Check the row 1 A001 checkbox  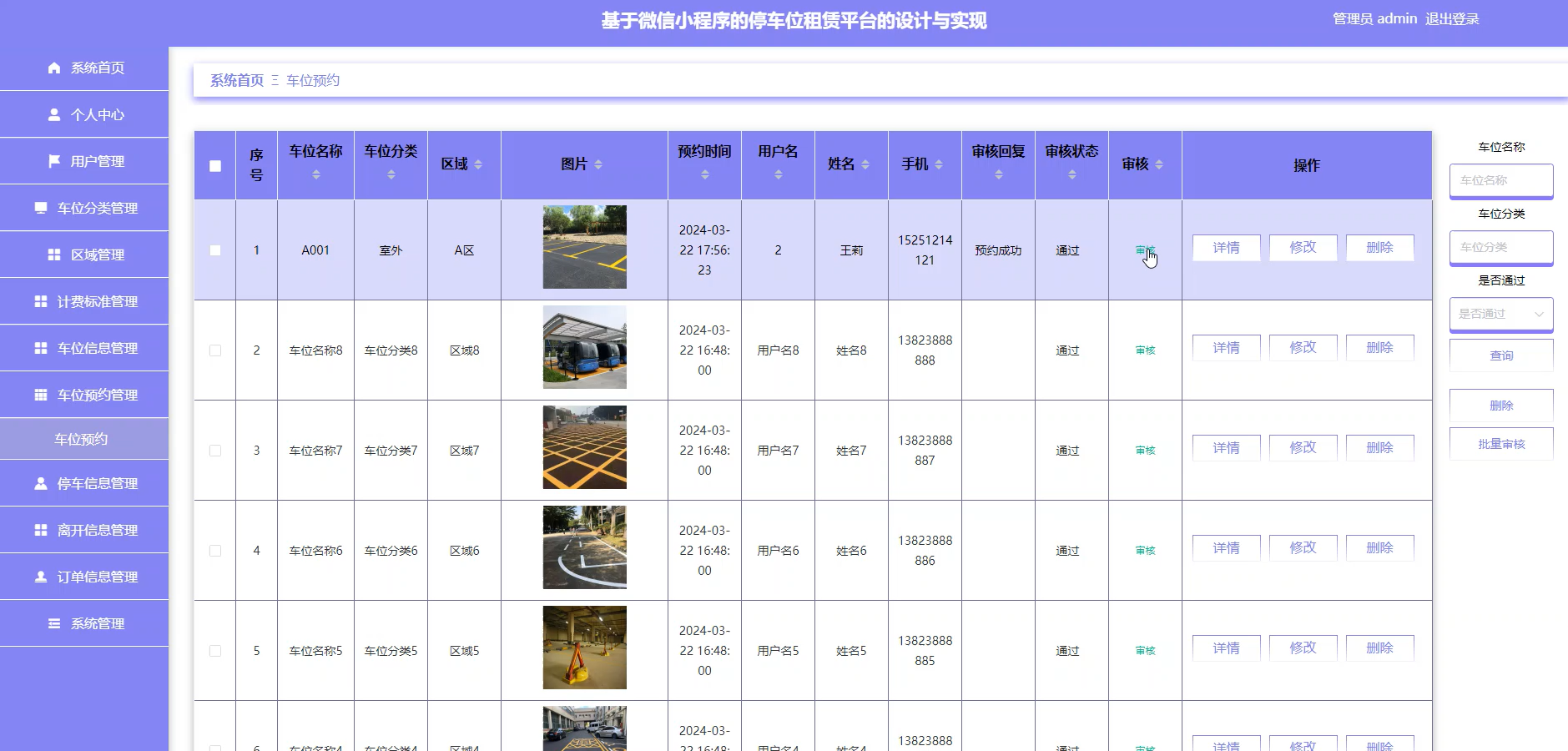pos(215,250)
